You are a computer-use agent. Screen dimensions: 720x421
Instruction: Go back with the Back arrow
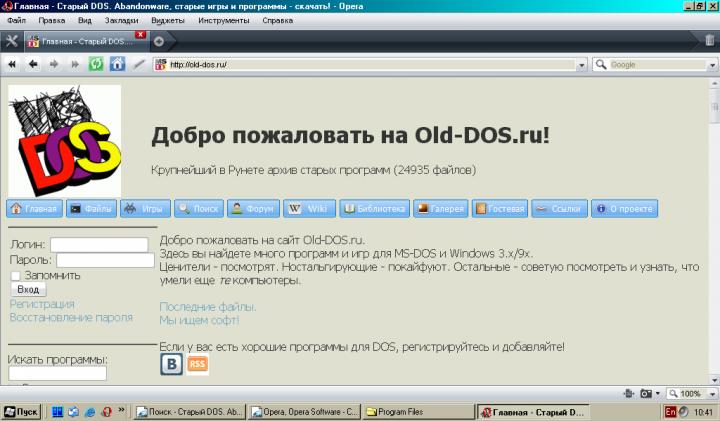point(33,64)
